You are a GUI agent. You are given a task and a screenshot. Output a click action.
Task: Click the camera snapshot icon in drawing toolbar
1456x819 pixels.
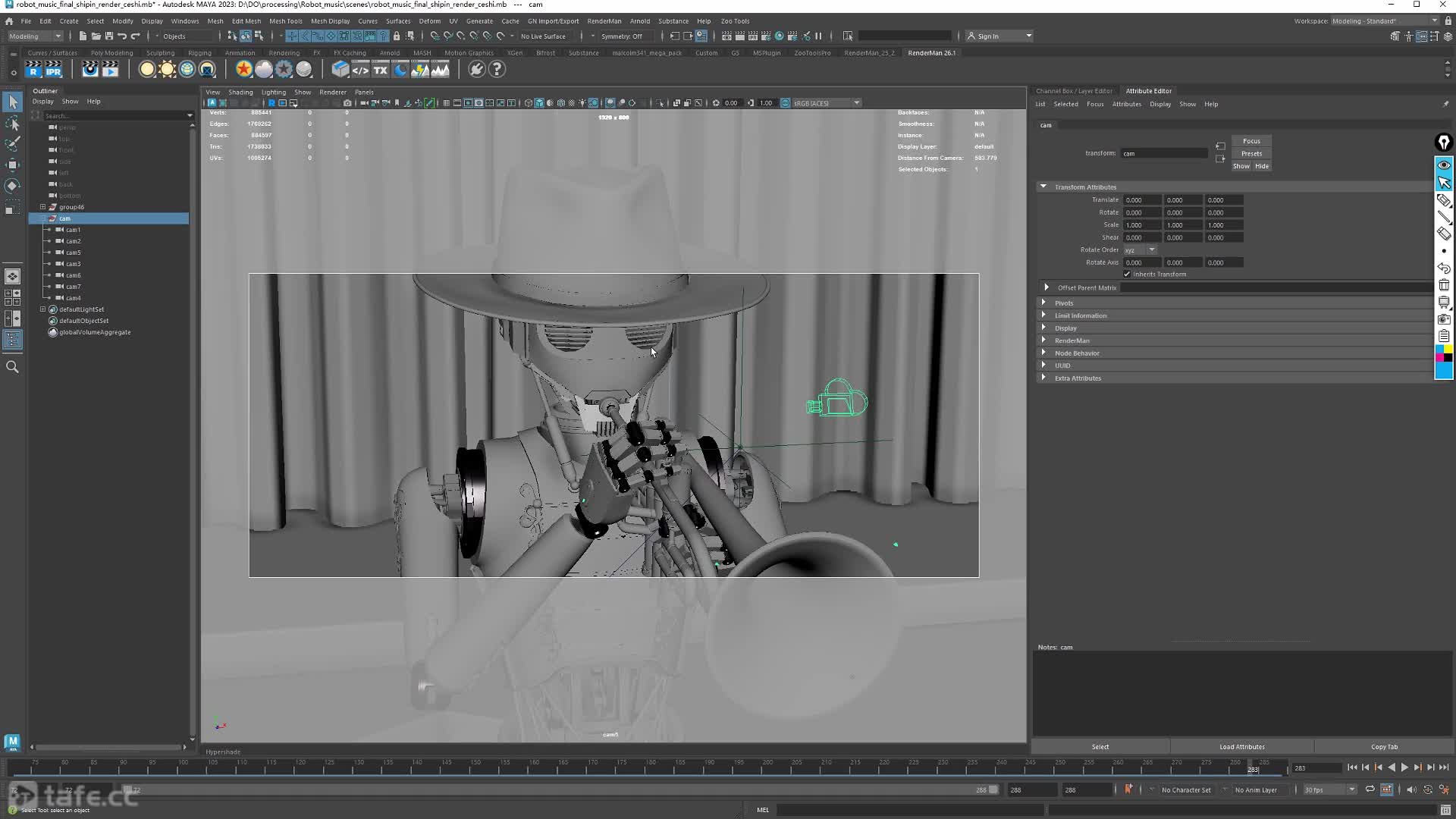(1444, 319)
